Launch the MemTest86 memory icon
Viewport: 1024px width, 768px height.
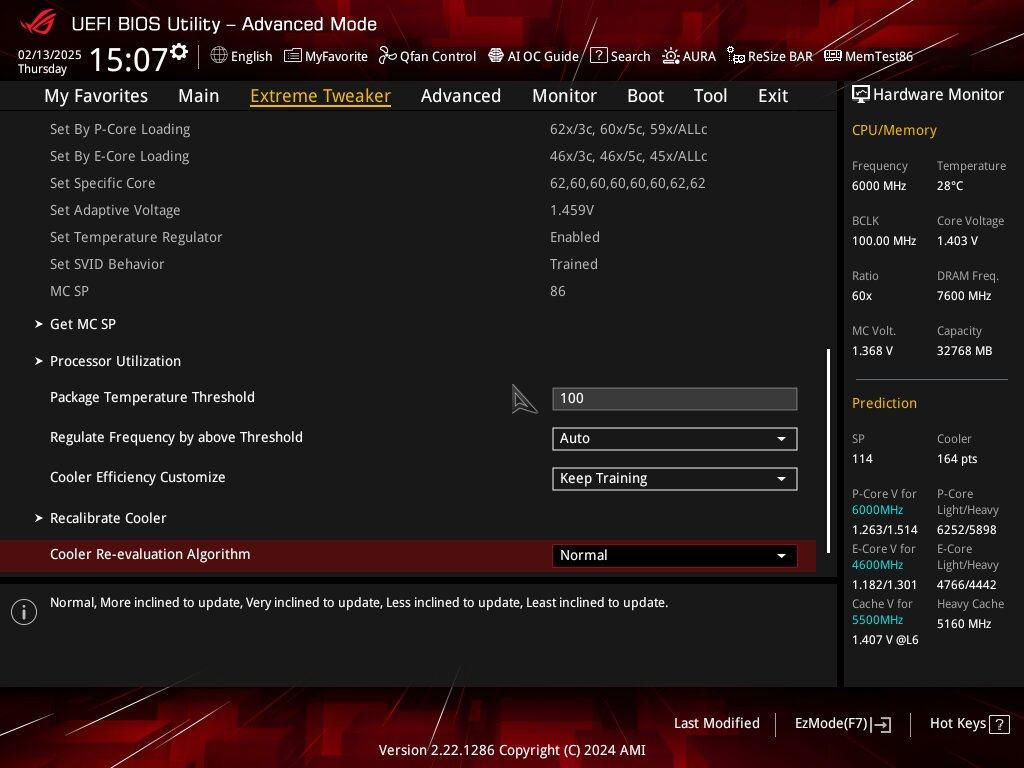pyautogui.click(x=833, y=56)
